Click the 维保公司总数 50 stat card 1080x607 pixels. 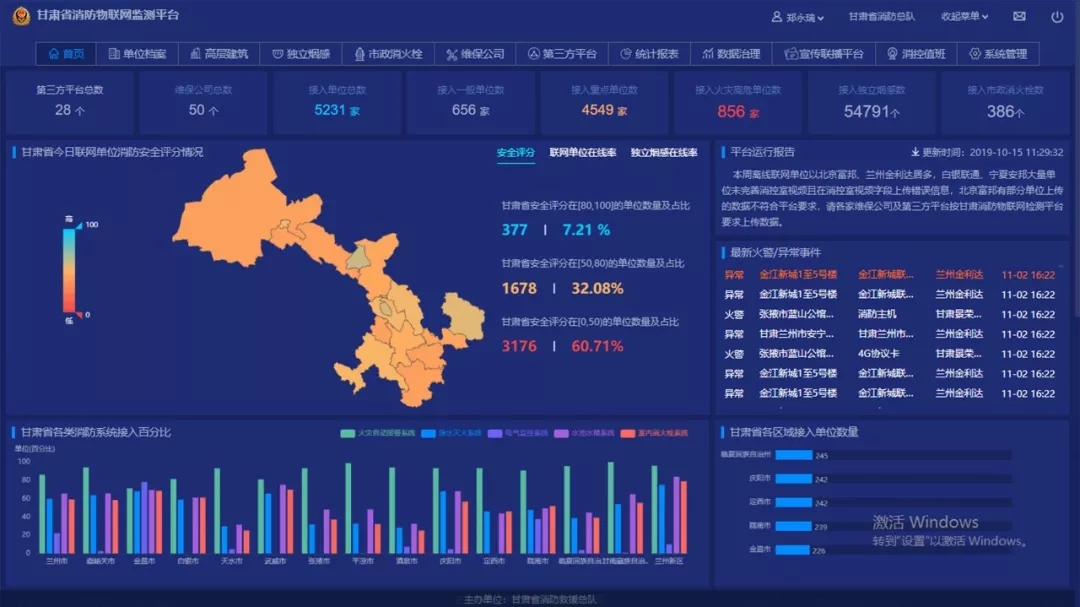point(203,102)
